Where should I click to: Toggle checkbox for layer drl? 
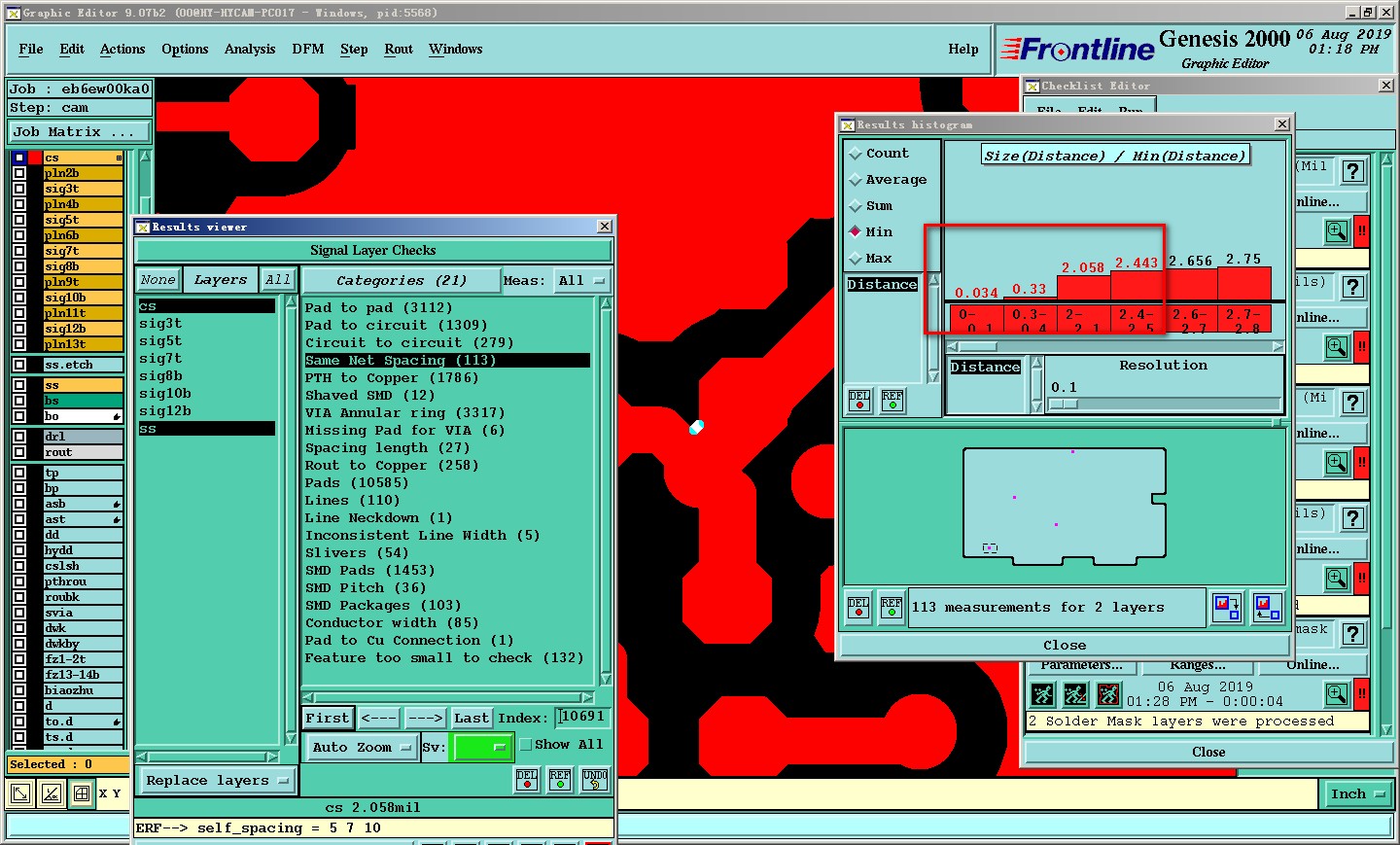pos(19,437)
